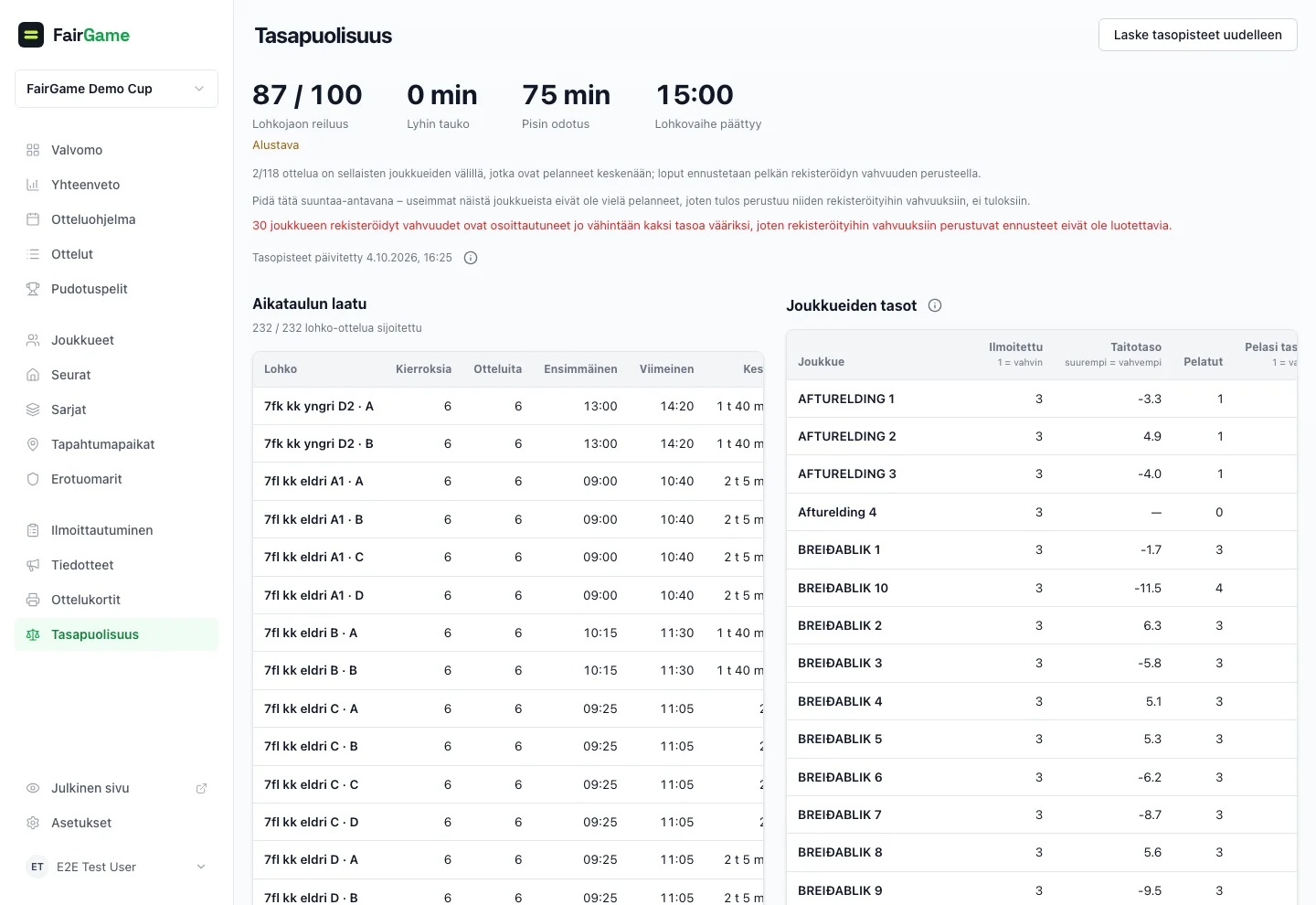Click the Taitotaso column header
Image resolution: width=1316 pixels, height=905 pixels.
tap(1113, 354)
